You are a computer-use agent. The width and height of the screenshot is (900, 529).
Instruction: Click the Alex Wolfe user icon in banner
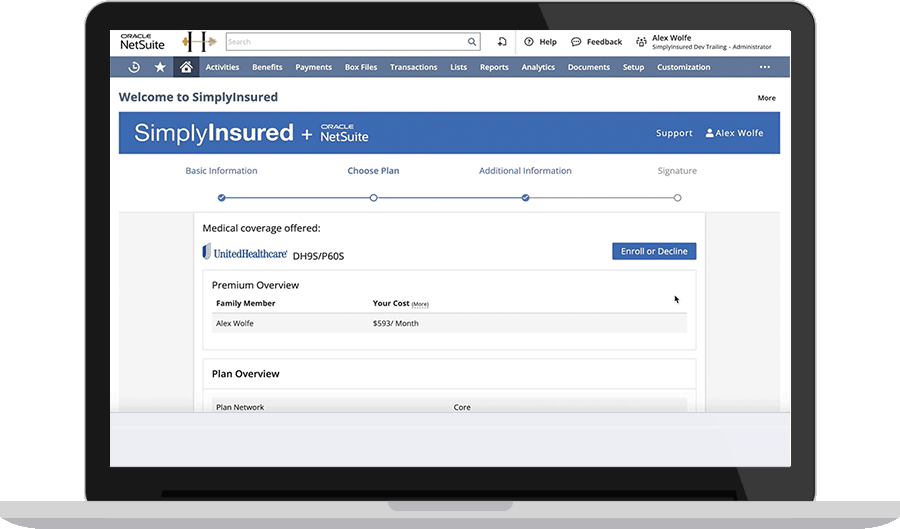coord(709,133)
